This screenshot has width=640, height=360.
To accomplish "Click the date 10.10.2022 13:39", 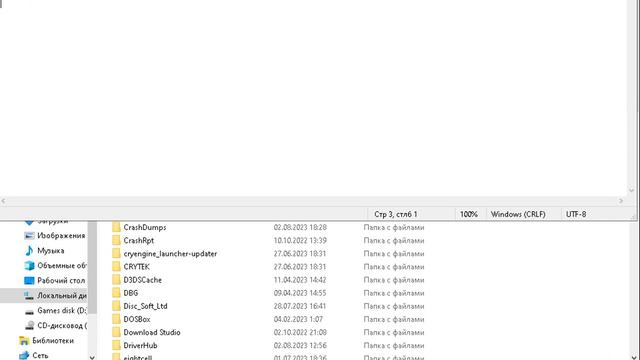I will [300, 240].
